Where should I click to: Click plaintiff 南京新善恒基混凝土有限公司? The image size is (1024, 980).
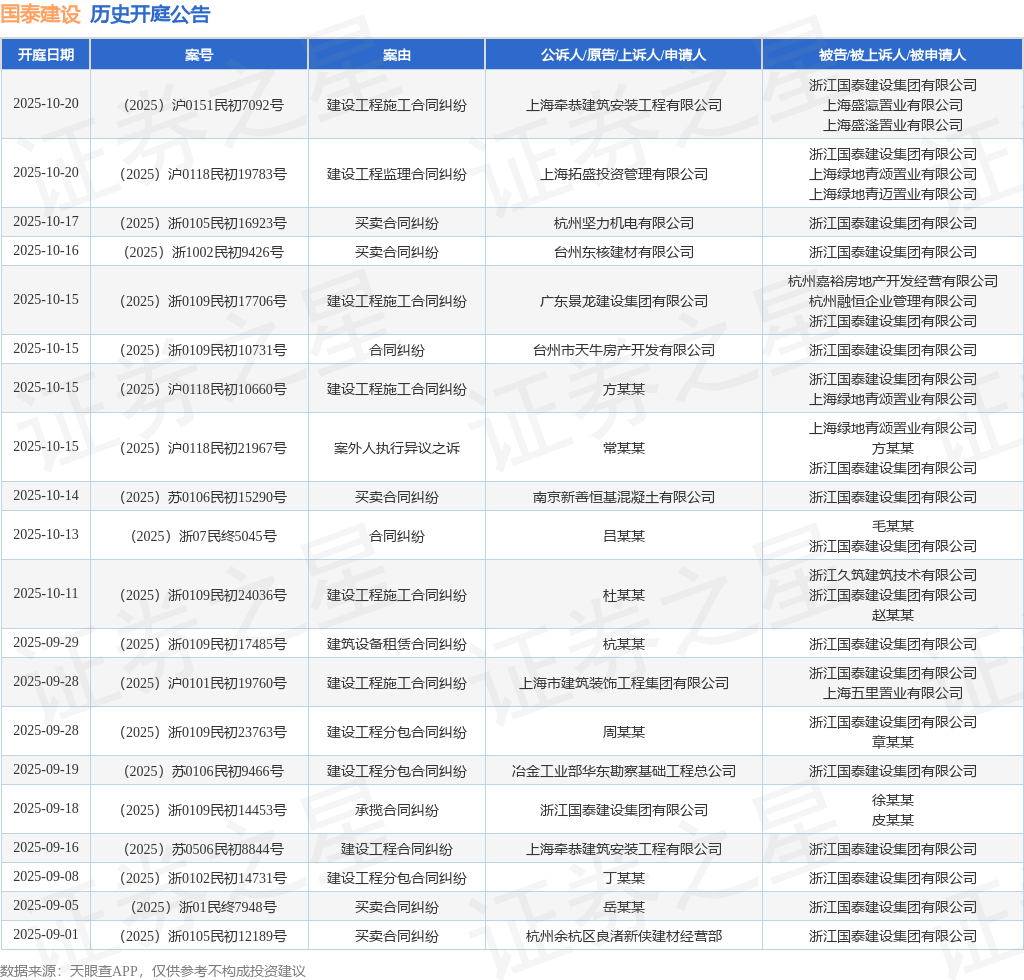[624, 497]
